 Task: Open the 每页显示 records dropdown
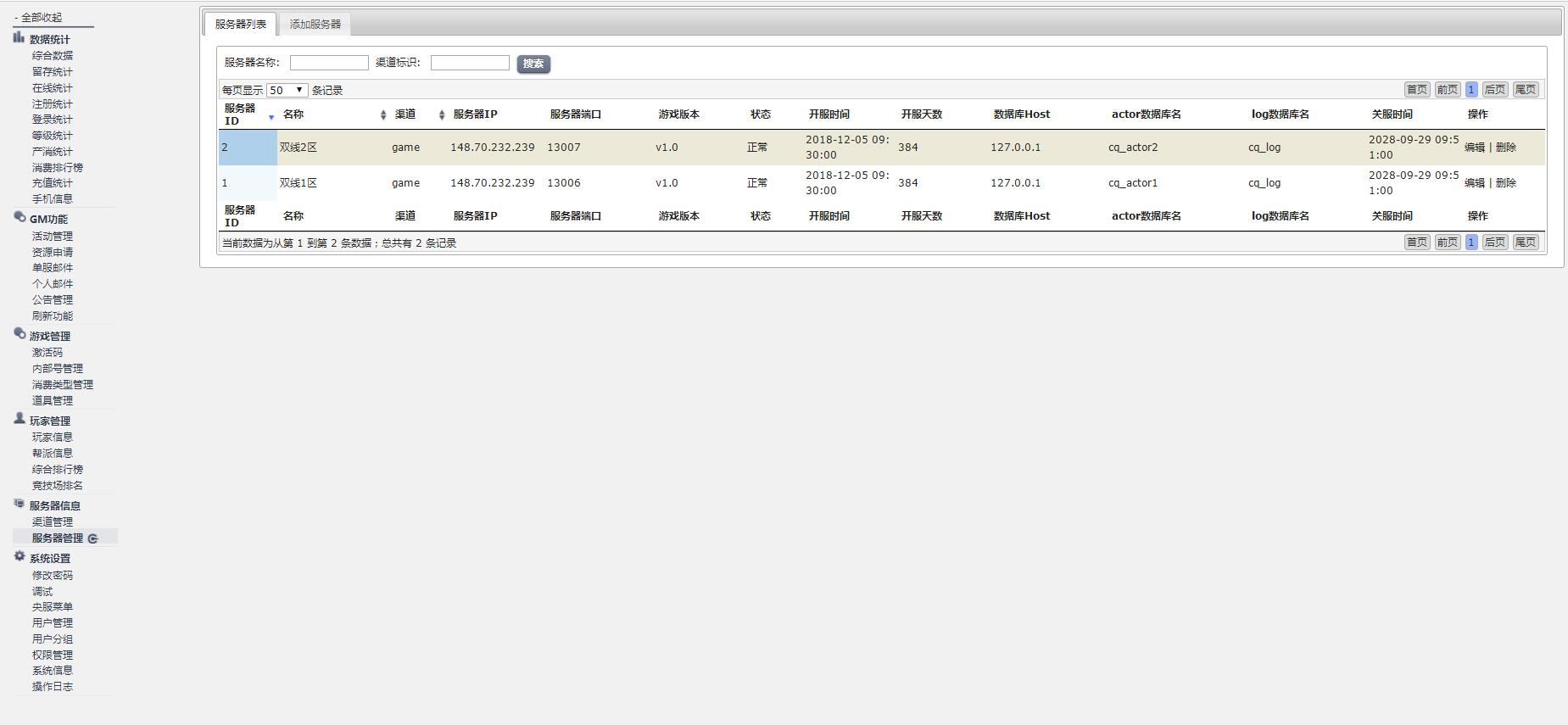click(287, 90)
